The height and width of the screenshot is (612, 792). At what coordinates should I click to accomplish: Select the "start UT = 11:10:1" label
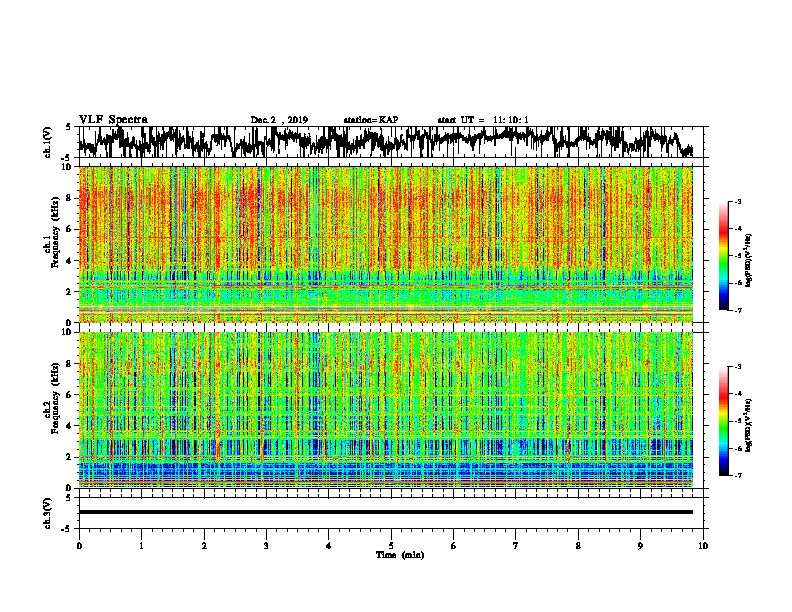tap(483, 120)
